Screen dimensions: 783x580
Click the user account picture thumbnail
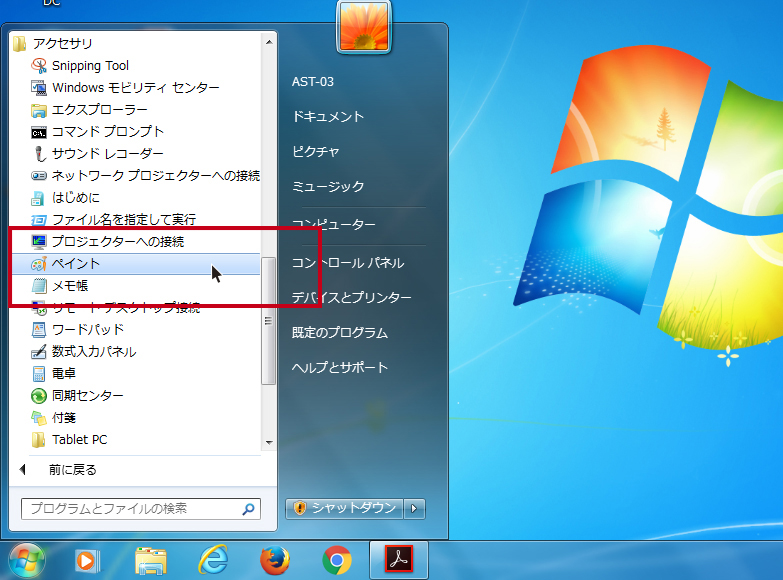point(364,25)
